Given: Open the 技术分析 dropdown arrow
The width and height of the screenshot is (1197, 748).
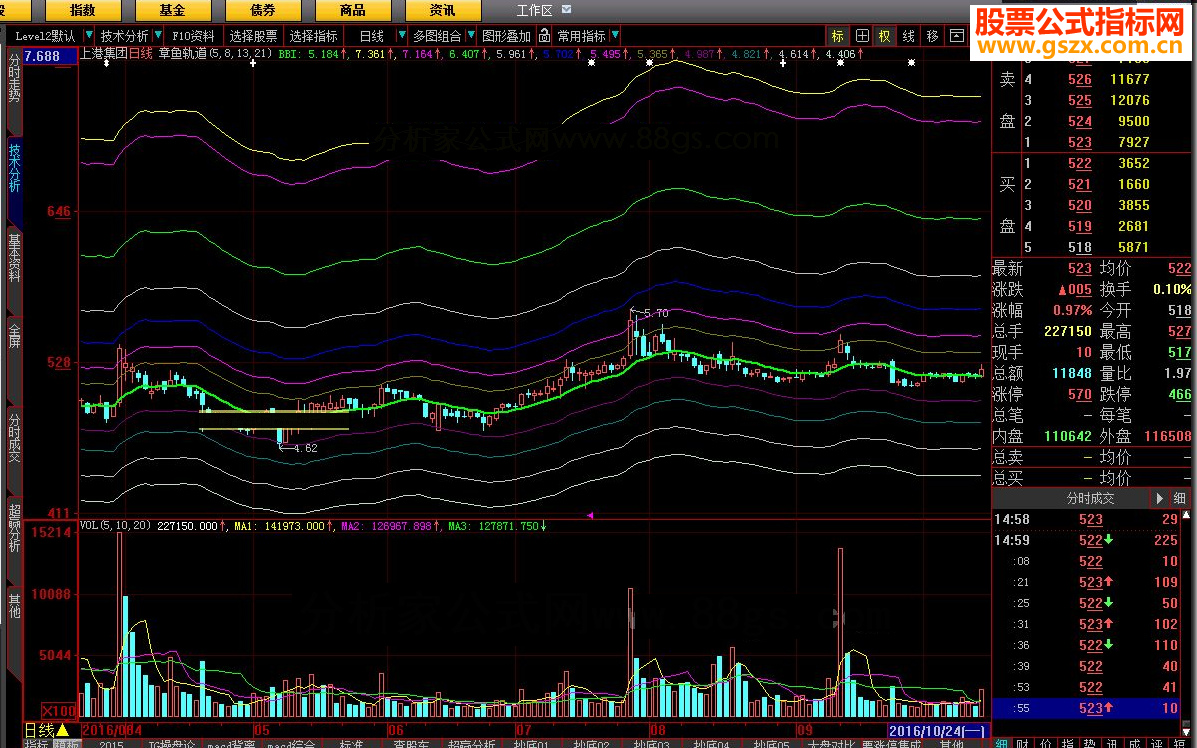Looking at the screenshot, I should [x=157, y=36].
